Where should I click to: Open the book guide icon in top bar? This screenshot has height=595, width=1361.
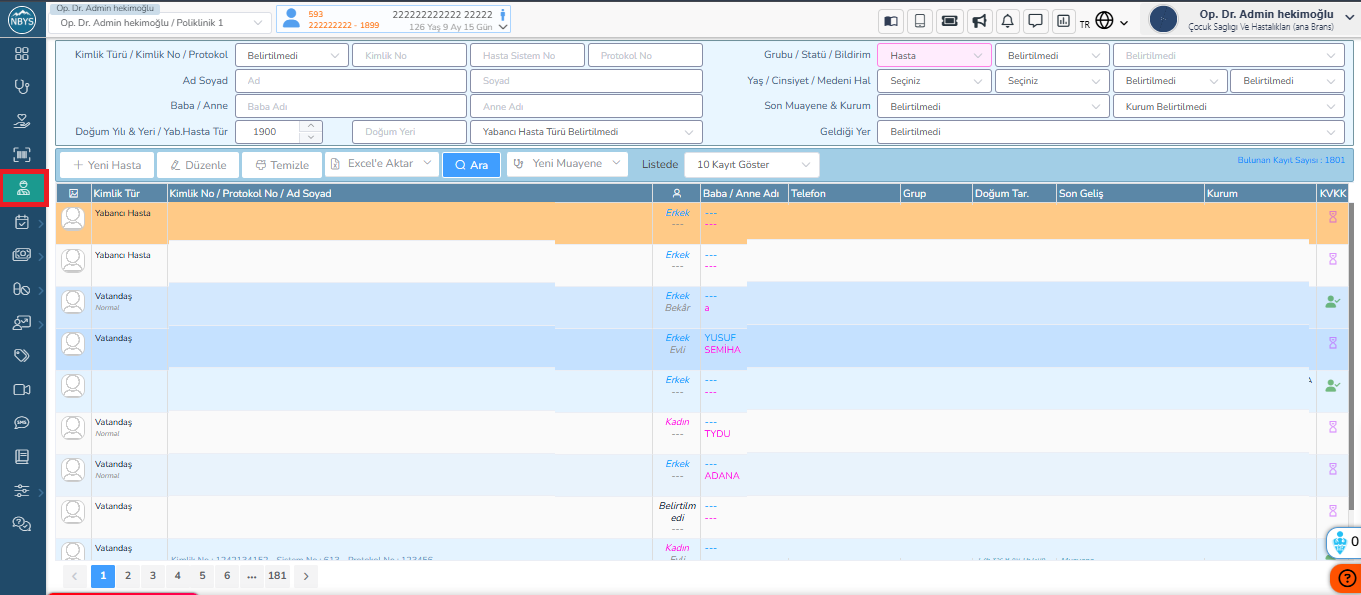(x=892, y=21)
